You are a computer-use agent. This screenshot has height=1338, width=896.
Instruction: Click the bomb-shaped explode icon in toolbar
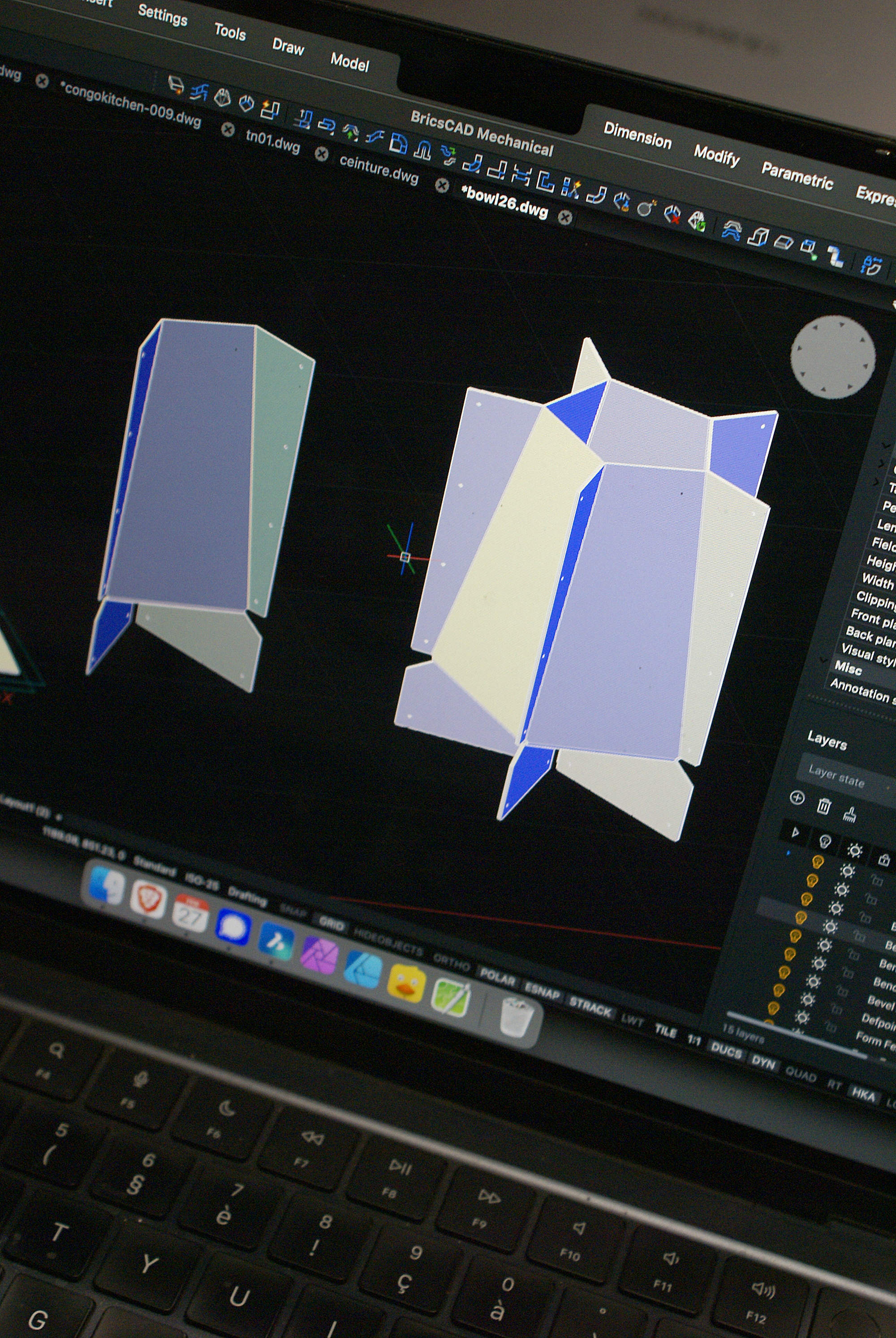(x=646, y=208)
